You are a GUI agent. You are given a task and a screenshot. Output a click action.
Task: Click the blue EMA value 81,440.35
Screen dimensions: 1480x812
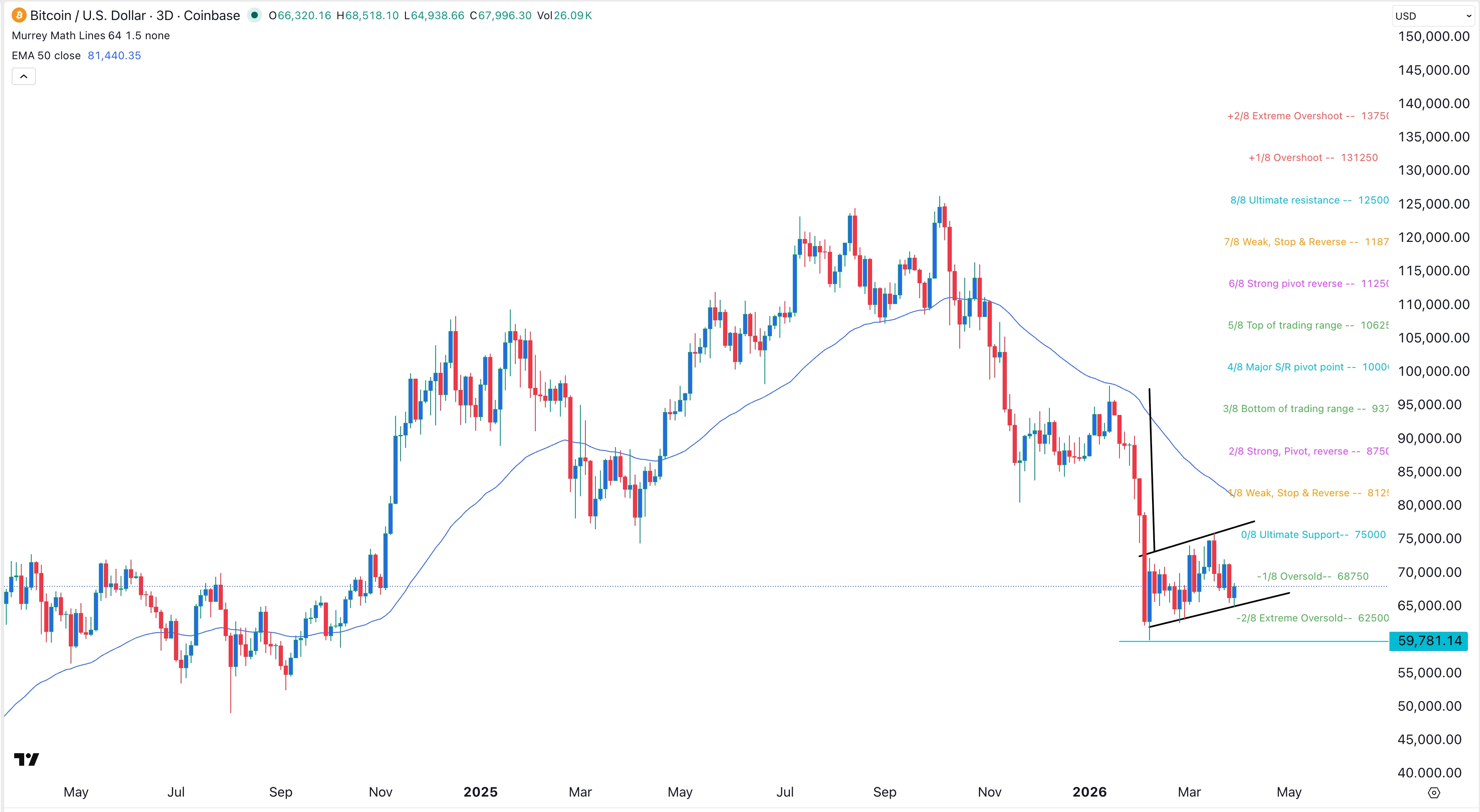[114, 55]
